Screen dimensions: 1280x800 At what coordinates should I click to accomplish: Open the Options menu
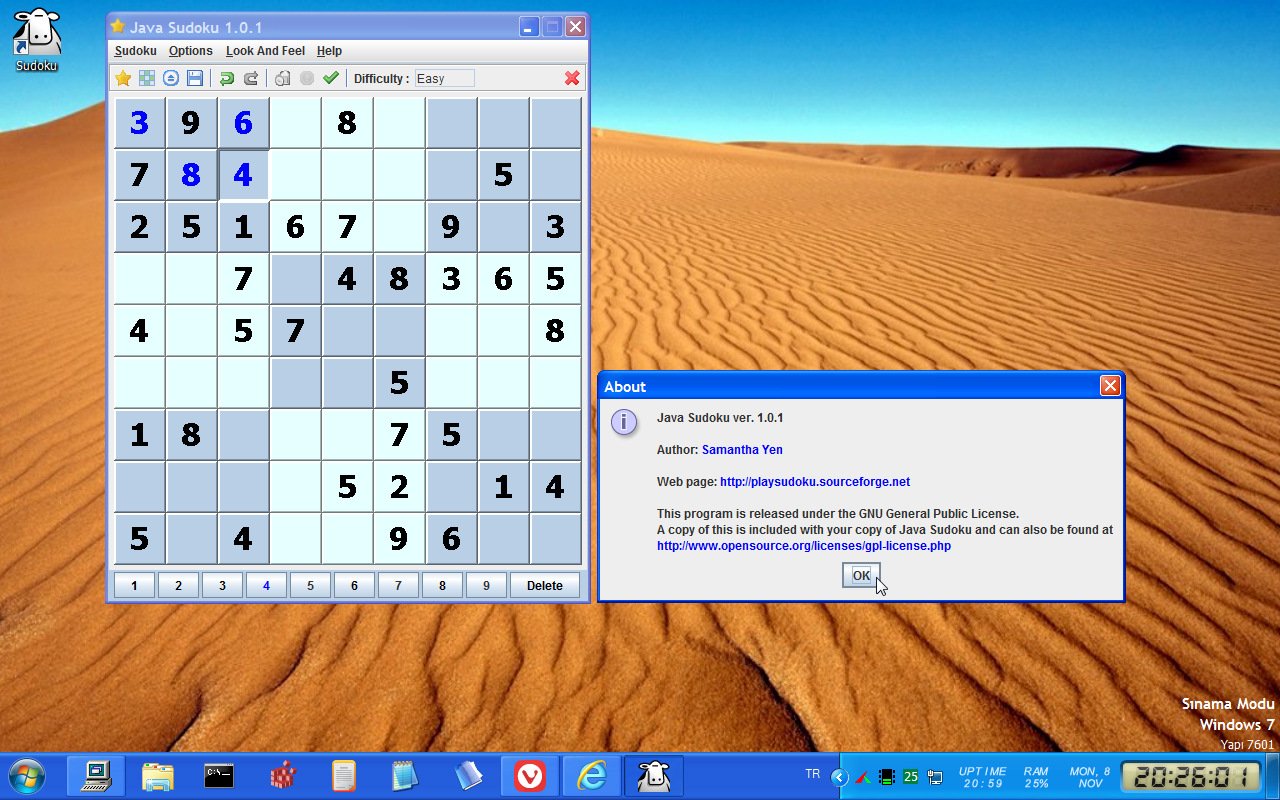coord(190,51)
